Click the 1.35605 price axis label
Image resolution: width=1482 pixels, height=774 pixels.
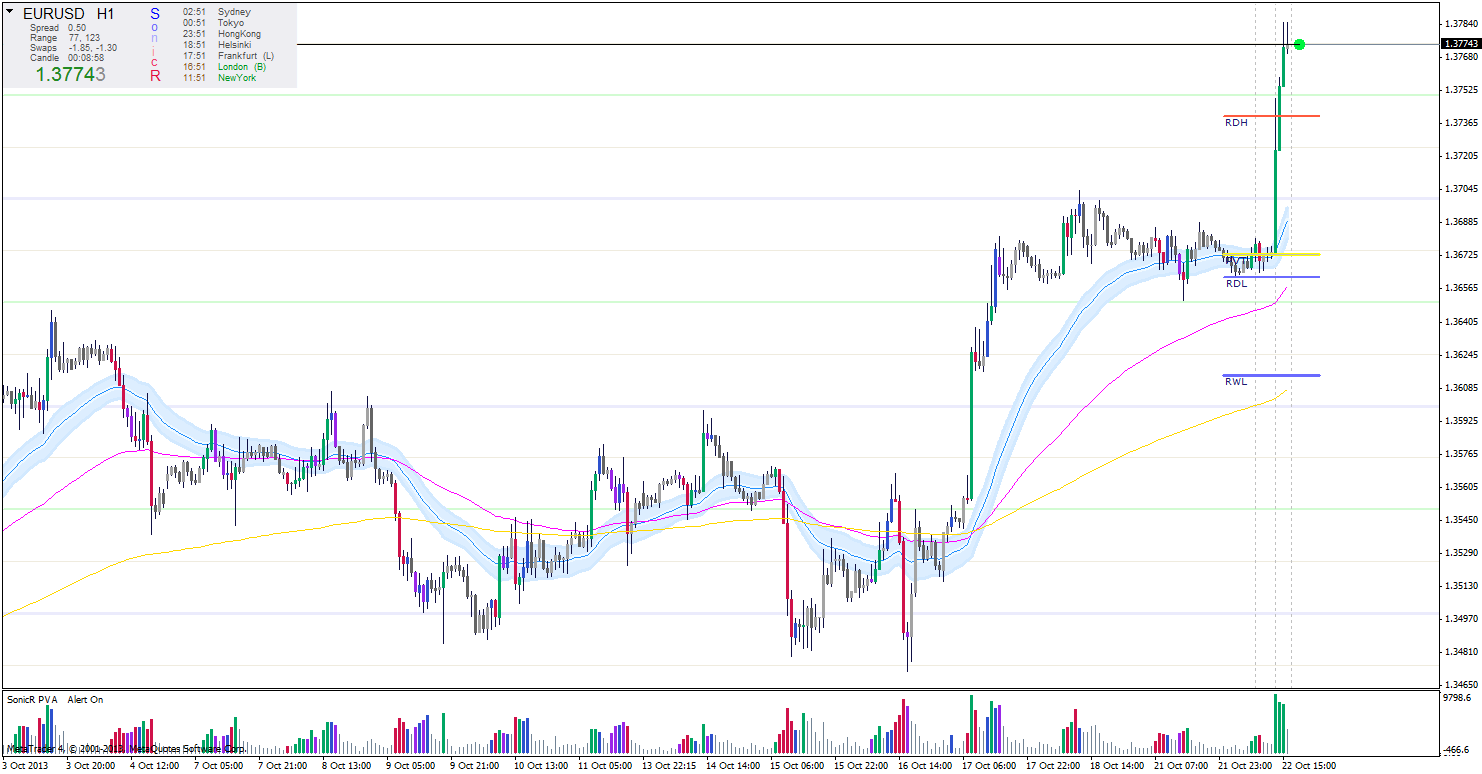click(x=1461, y=487)
